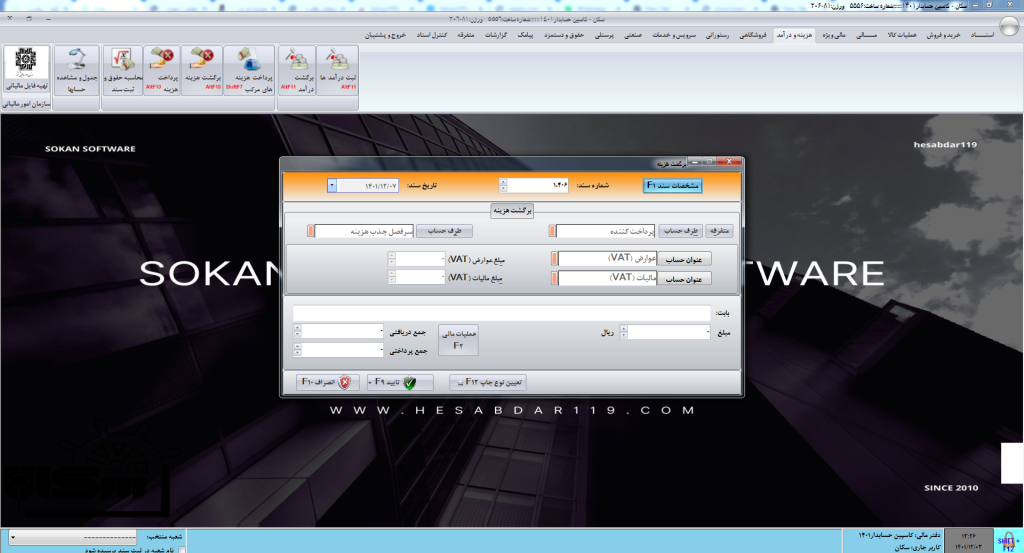This screenshot has width=1024, height=553.
Task: Click the شماره سند number field
Action: tap(538, 185)
